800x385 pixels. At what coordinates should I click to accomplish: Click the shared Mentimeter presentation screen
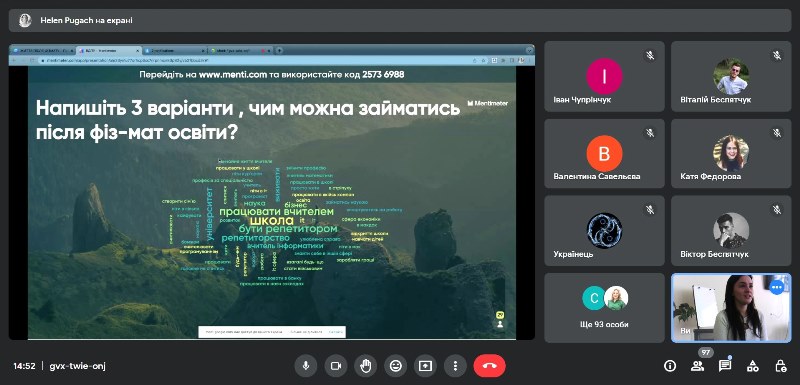271,192
